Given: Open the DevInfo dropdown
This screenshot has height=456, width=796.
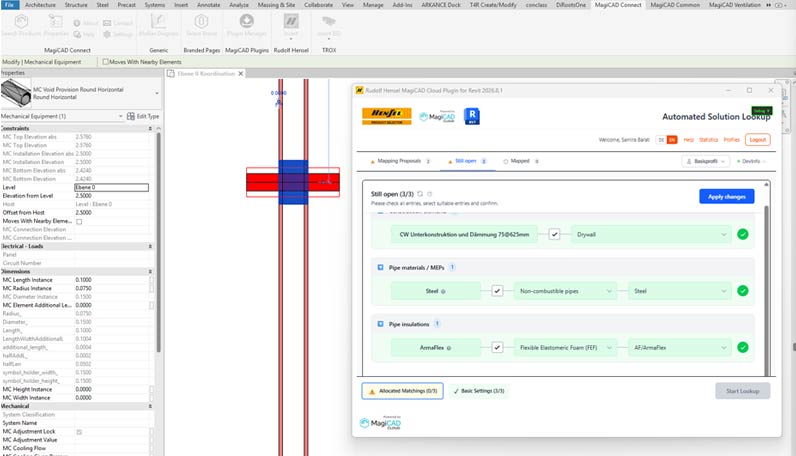Looking at the screenshot, I should coord(751,161).
